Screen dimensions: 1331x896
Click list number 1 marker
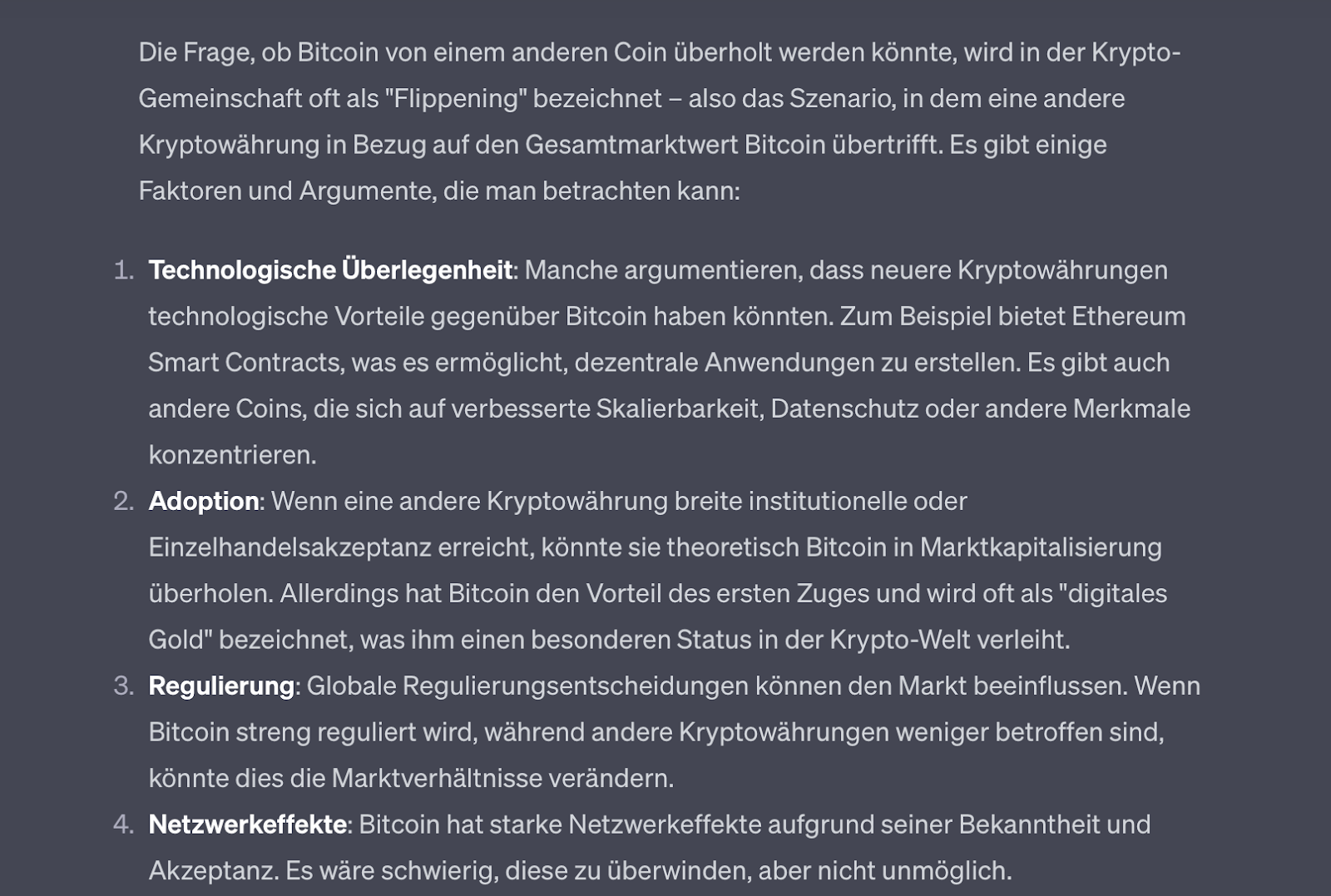pos(124,270)
